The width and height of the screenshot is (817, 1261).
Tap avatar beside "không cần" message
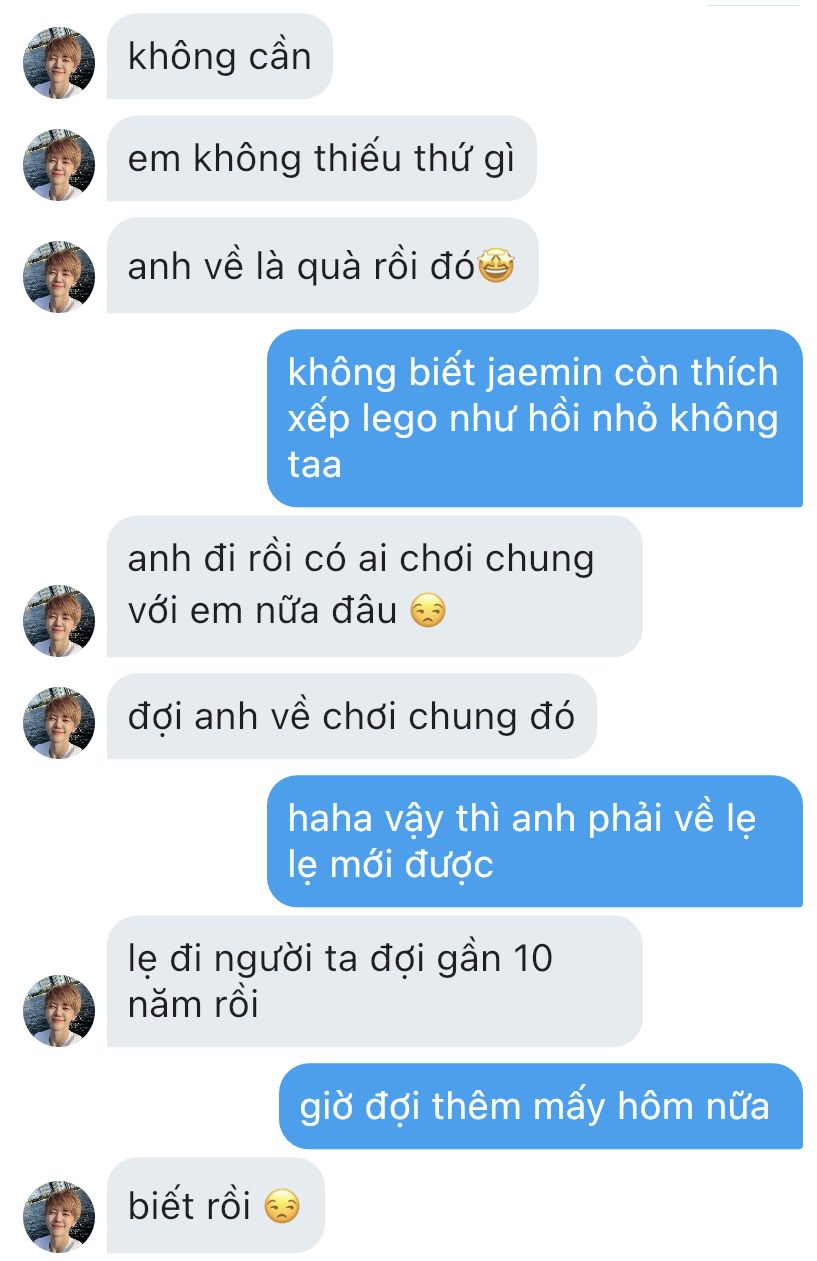tap(59, 63)
